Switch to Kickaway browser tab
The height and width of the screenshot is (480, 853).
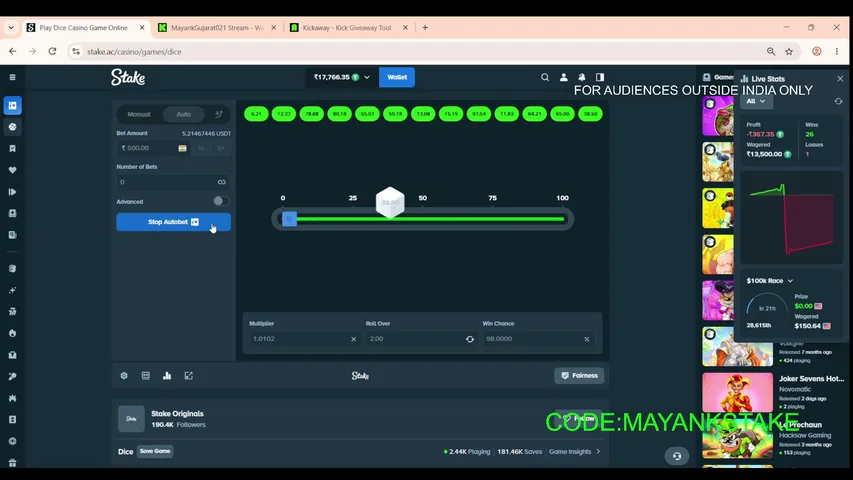[347, 28]
